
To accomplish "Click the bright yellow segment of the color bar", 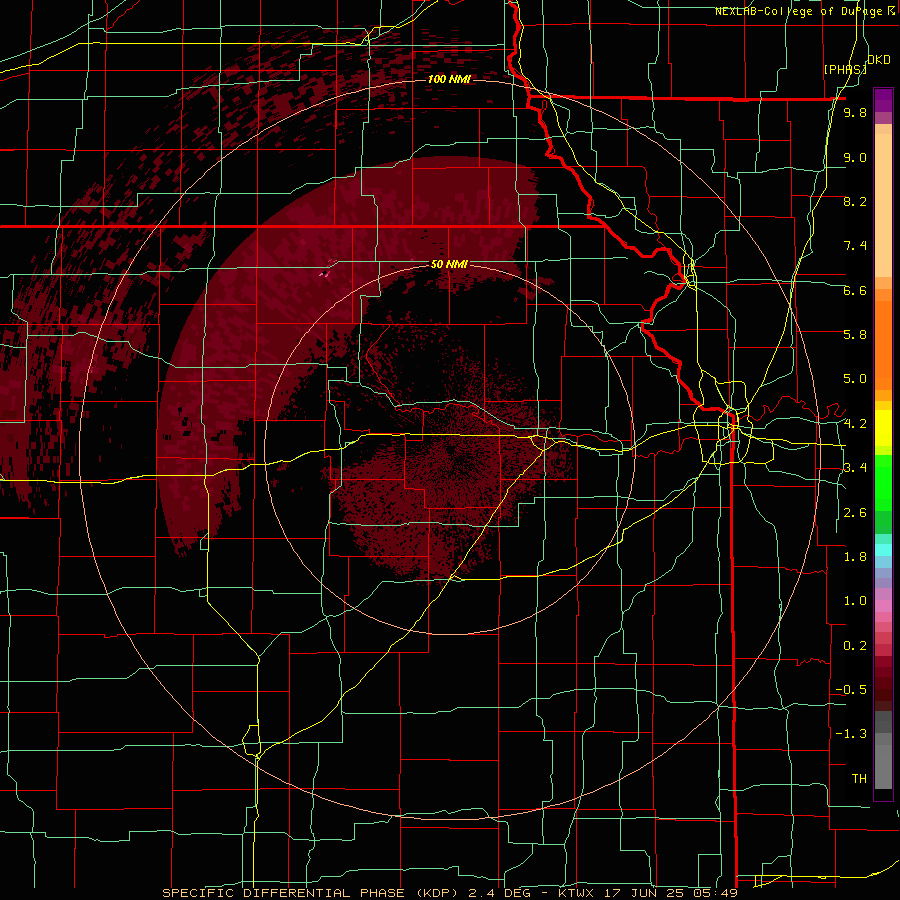I will [883, 428].
